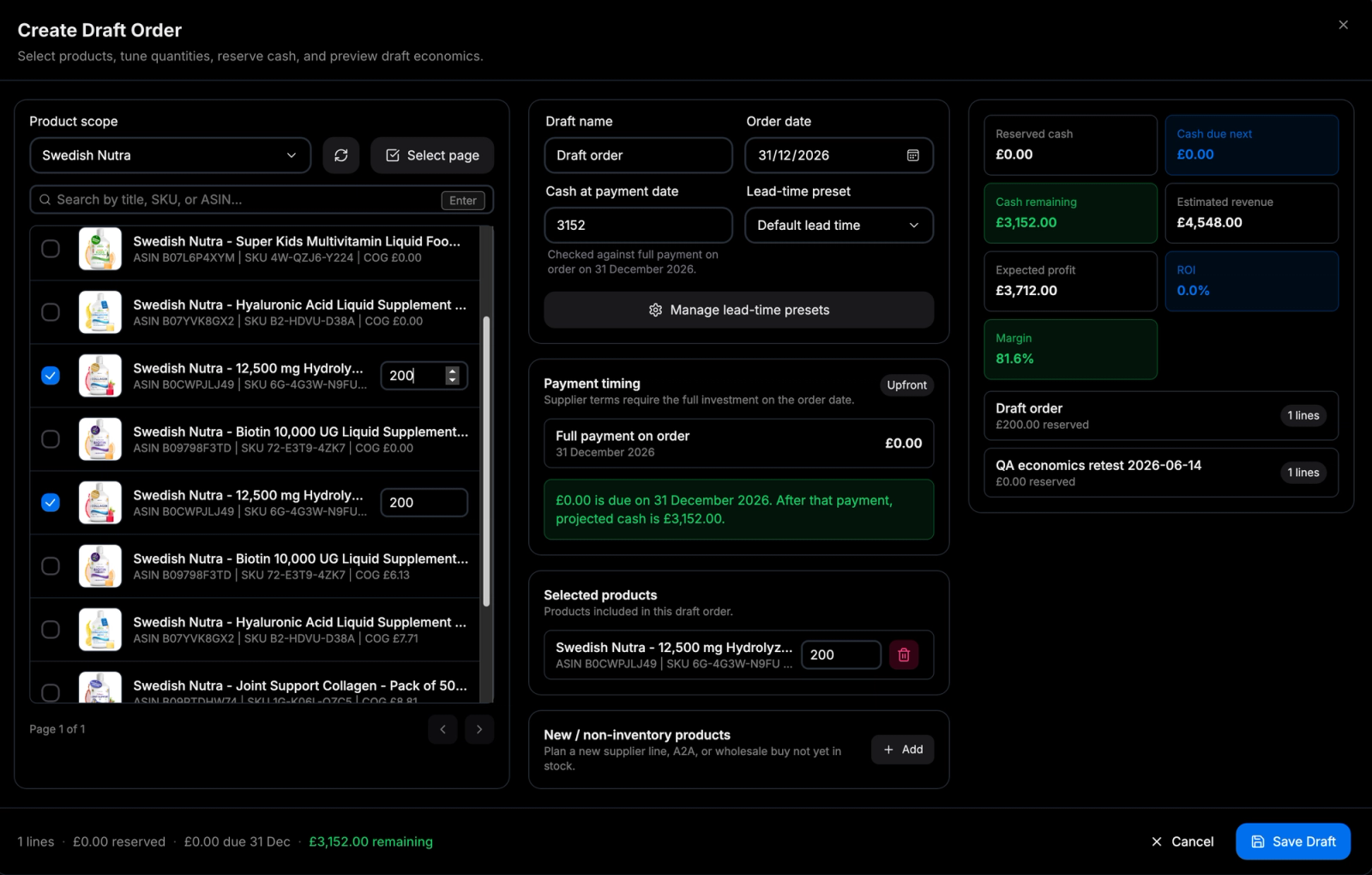Image resolution: width=1372 pixels, height=875 pixels.
Task: Click the Reserved cash card
Action: pyautogui.click(x=1070, y=145)
